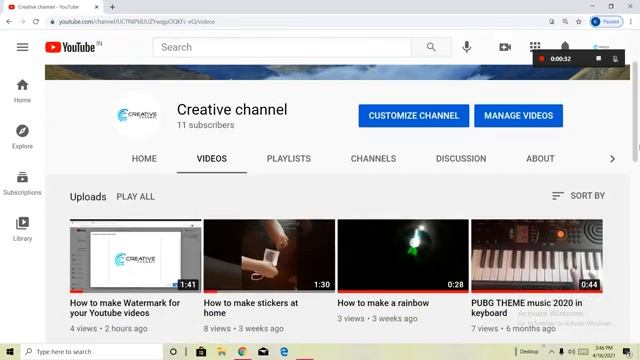Screen dimensions: 640x360
Task: Switch to the HOME channel tab
Action: 144,159
